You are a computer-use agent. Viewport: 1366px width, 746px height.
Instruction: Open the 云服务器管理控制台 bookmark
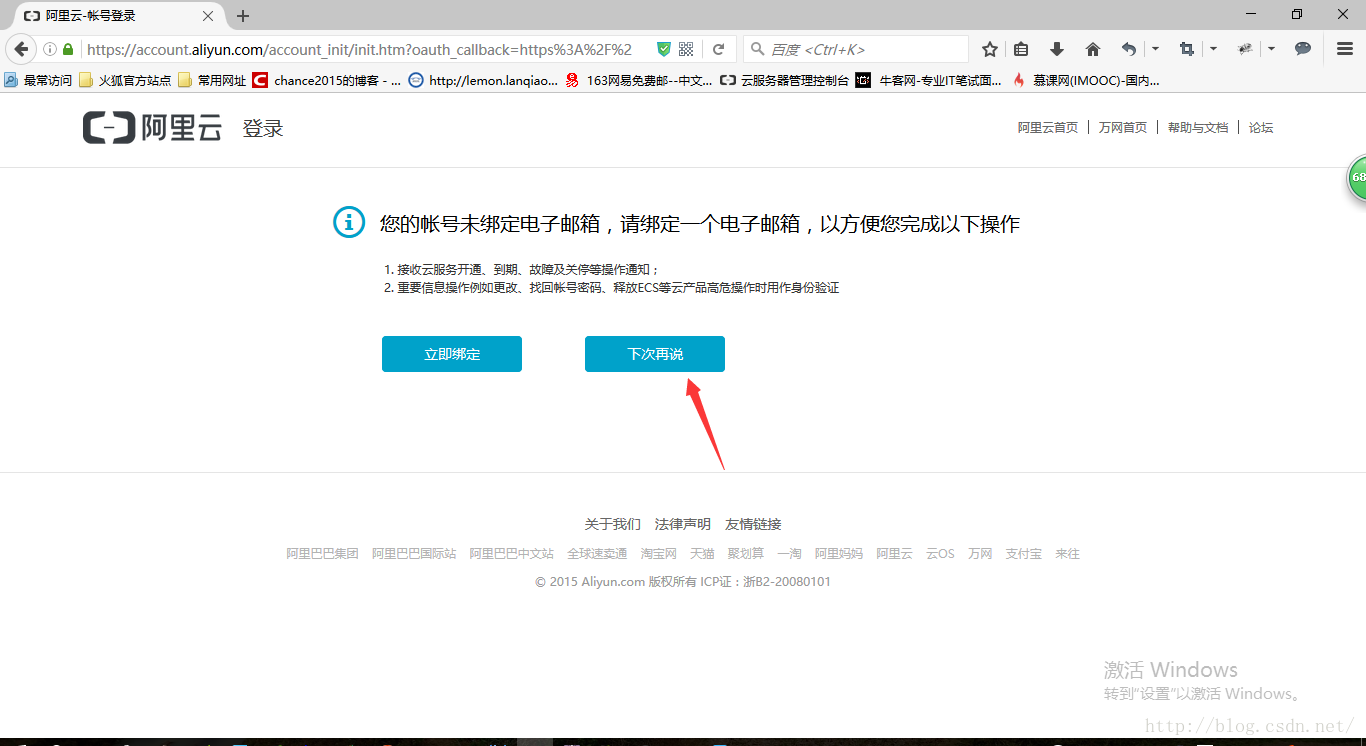(785, 80)
